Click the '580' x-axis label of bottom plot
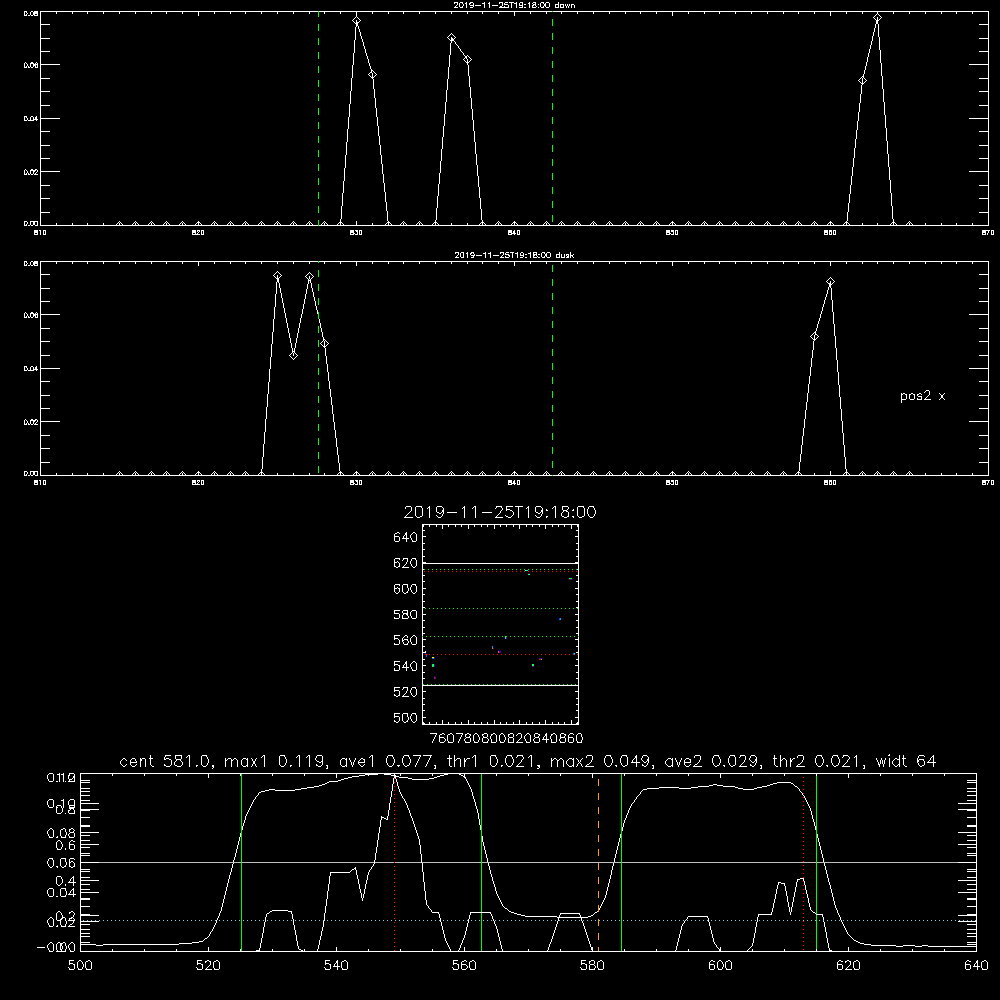The width and height of the screenshot is (1000, 1000). point(592,966)
